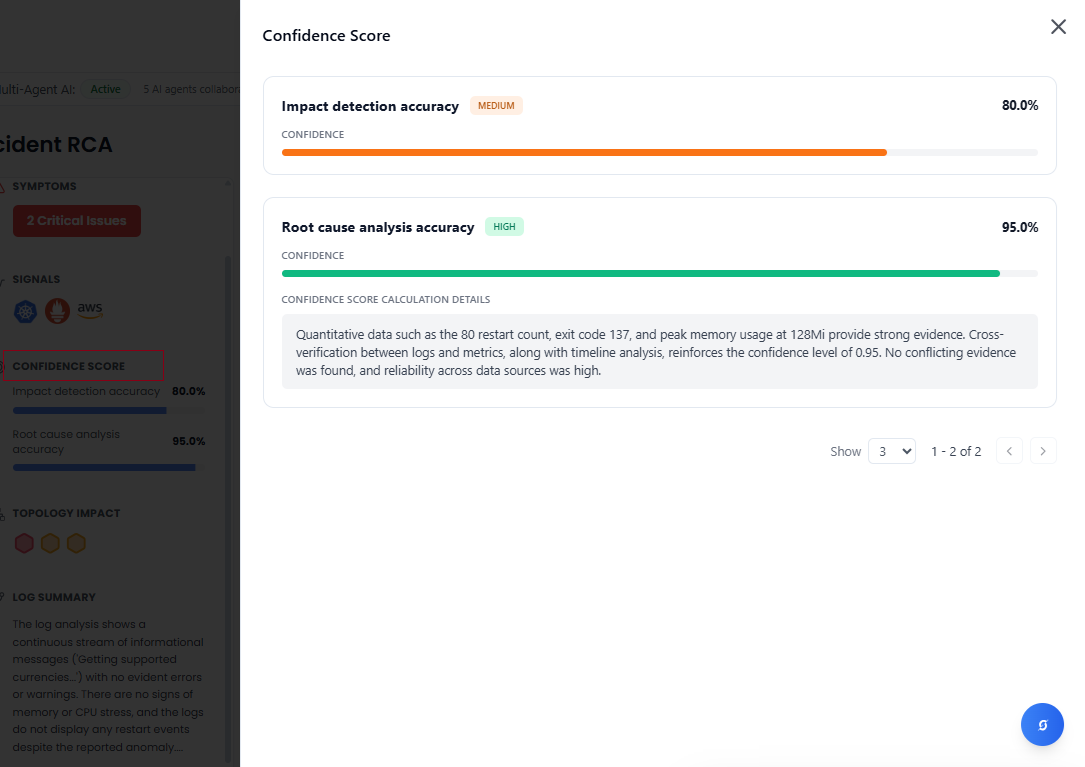The height and width of the screenshot is (767, 1085).
Task: Click the AWS signal icon
Action: pyautogui.click(x=90, y=310)
